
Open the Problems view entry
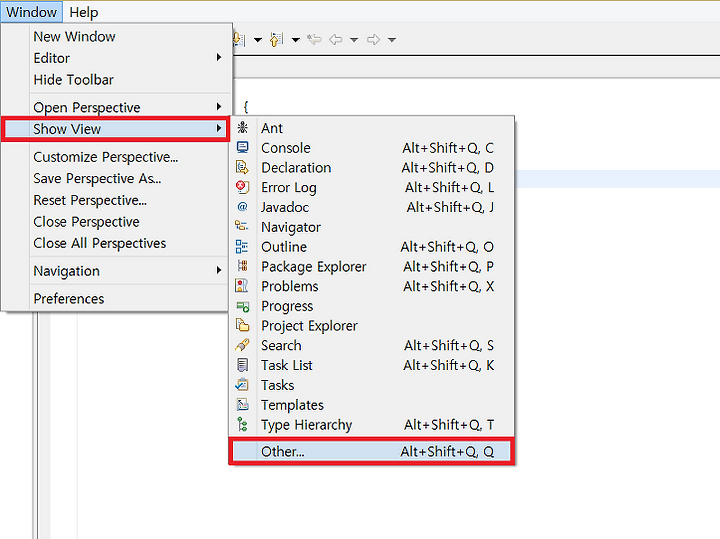[371, 286]
